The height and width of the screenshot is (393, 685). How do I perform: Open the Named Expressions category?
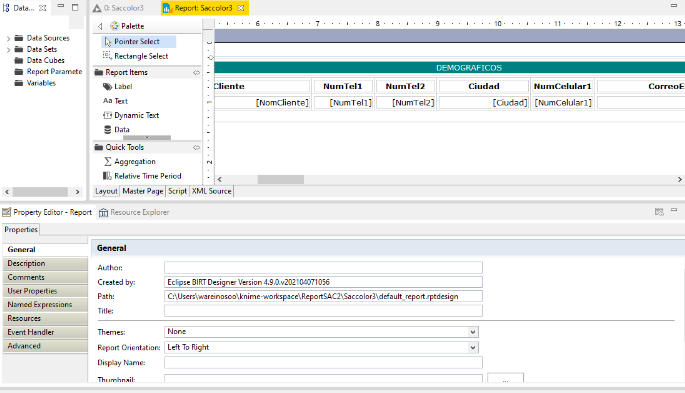(45, 304)
